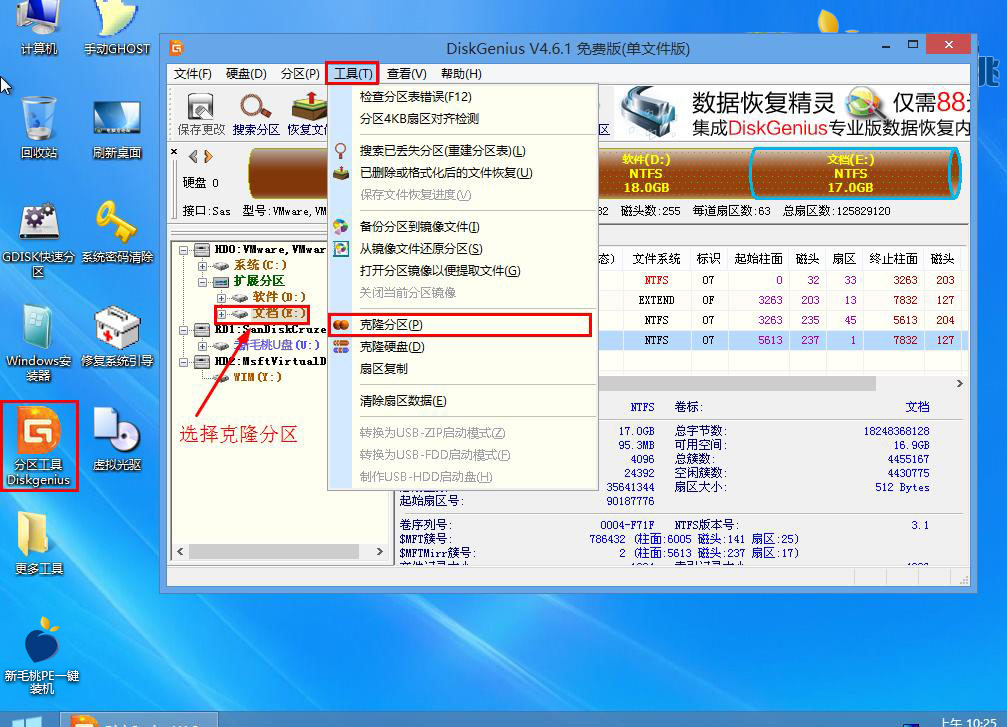Launch the Windows安装器 desktop icon

[x=39, y=343]
